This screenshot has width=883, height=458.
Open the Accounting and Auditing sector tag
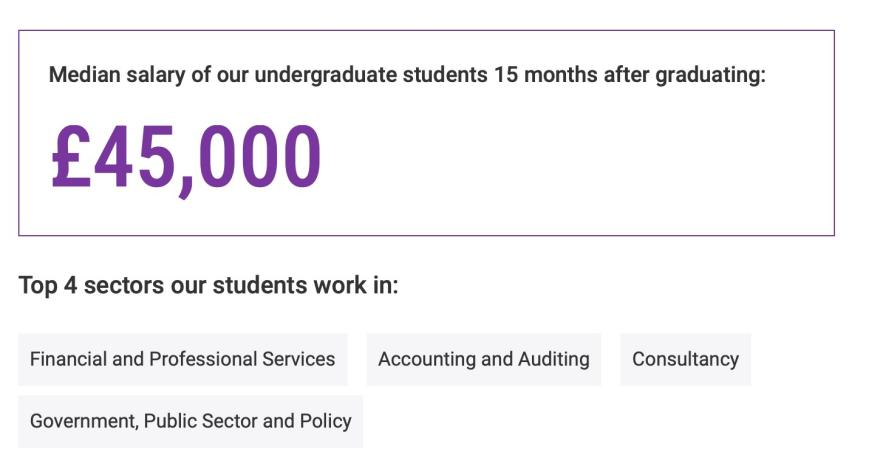[484, 359]
